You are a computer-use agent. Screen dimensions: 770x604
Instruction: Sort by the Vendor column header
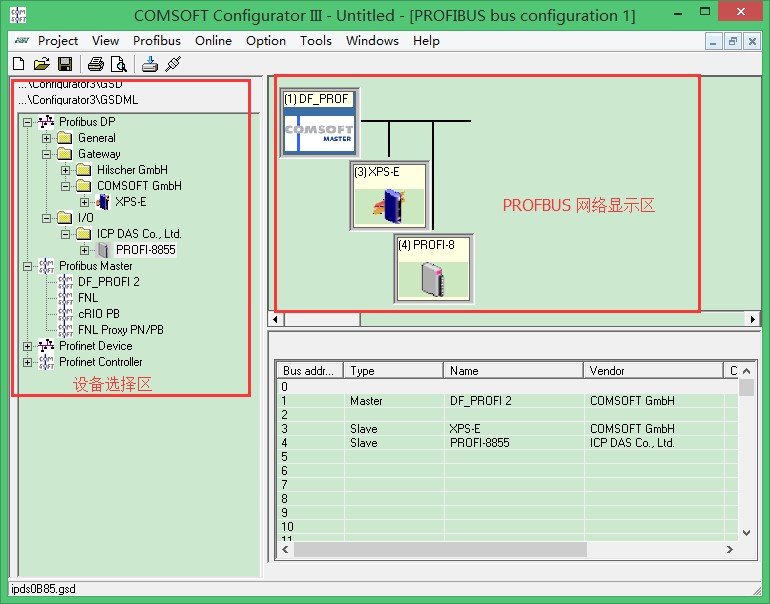(653, 371)
